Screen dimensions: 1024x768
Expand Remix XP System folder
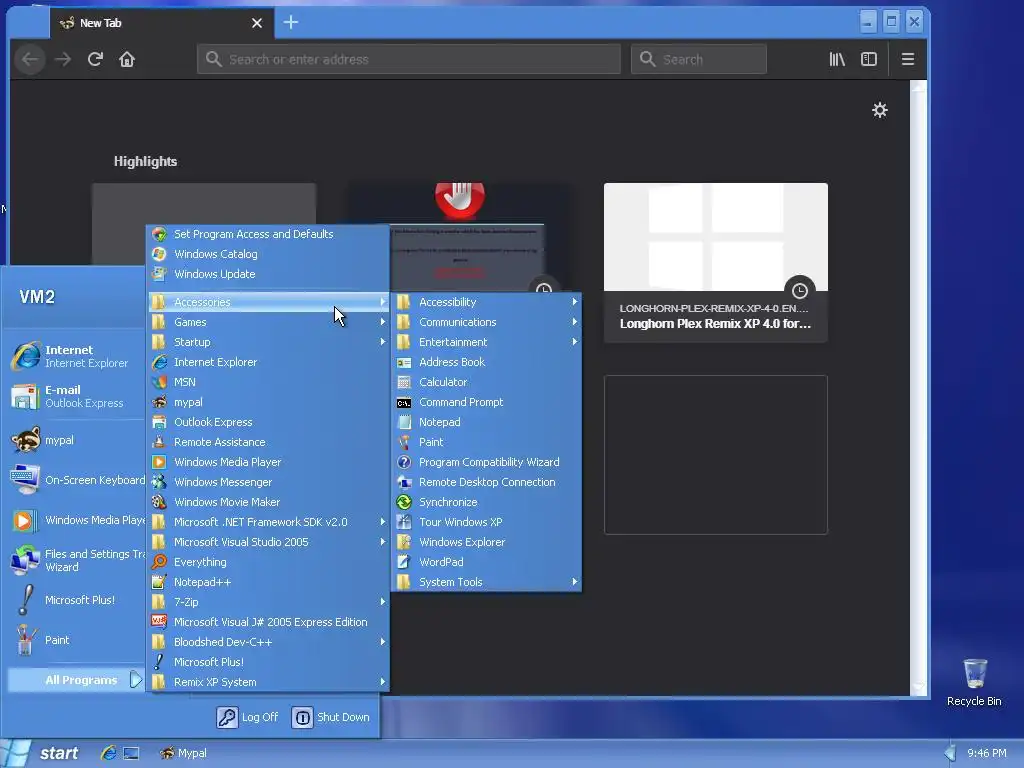point(268,682)
